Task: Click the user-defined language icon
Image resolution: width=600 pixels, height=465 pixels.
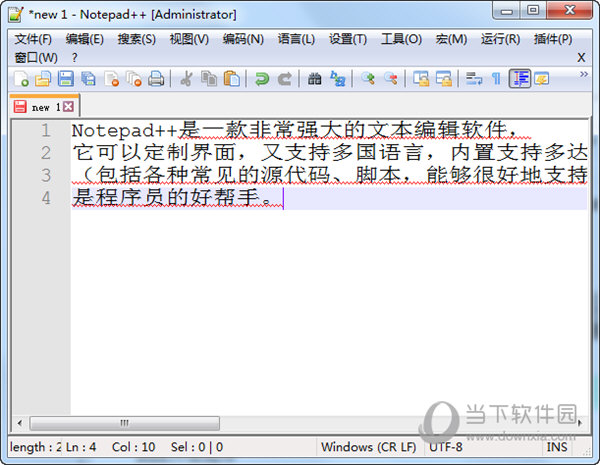Action: click(541, 79)
